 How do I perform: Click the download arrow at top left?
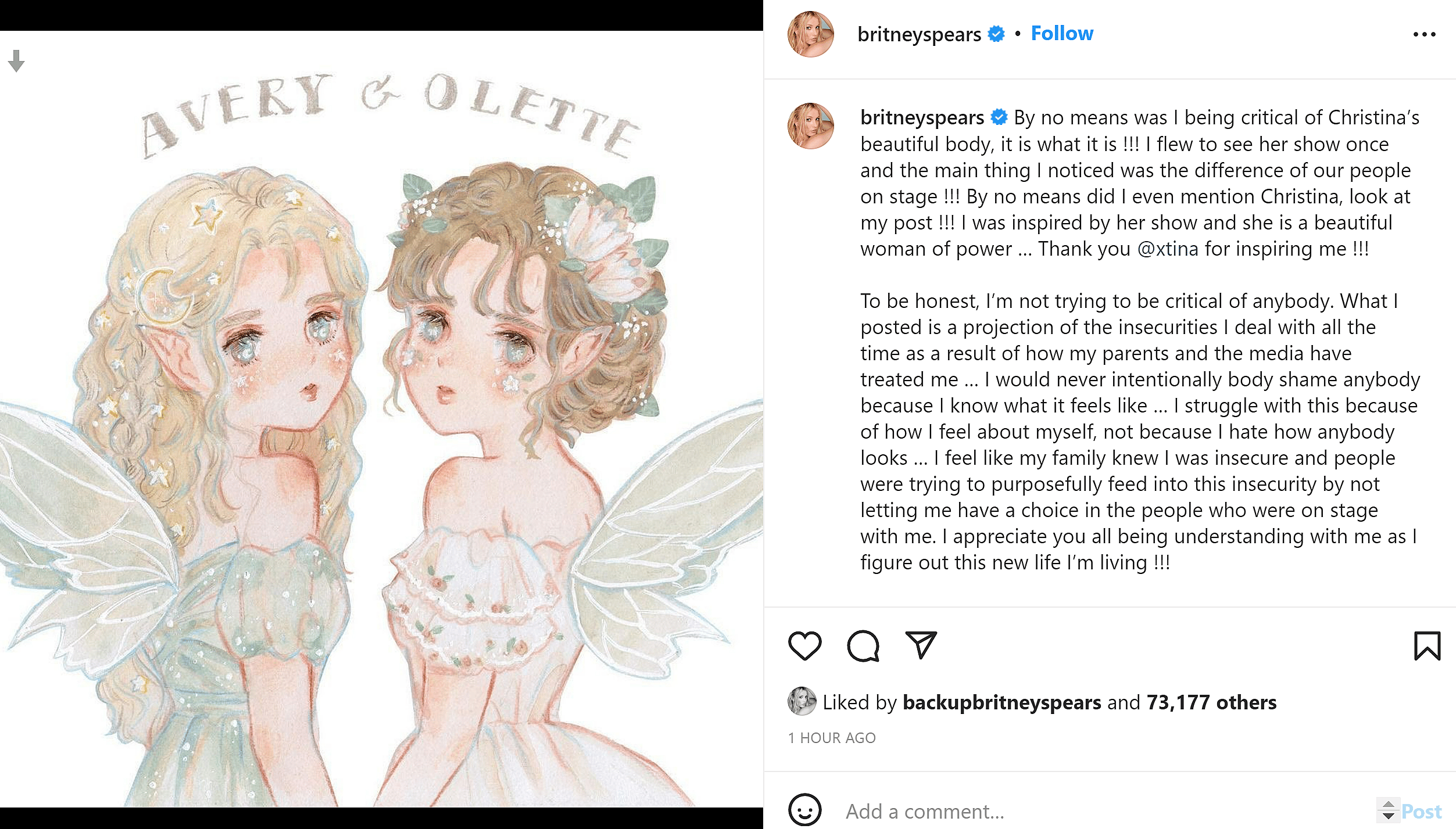tap(16, 59)
